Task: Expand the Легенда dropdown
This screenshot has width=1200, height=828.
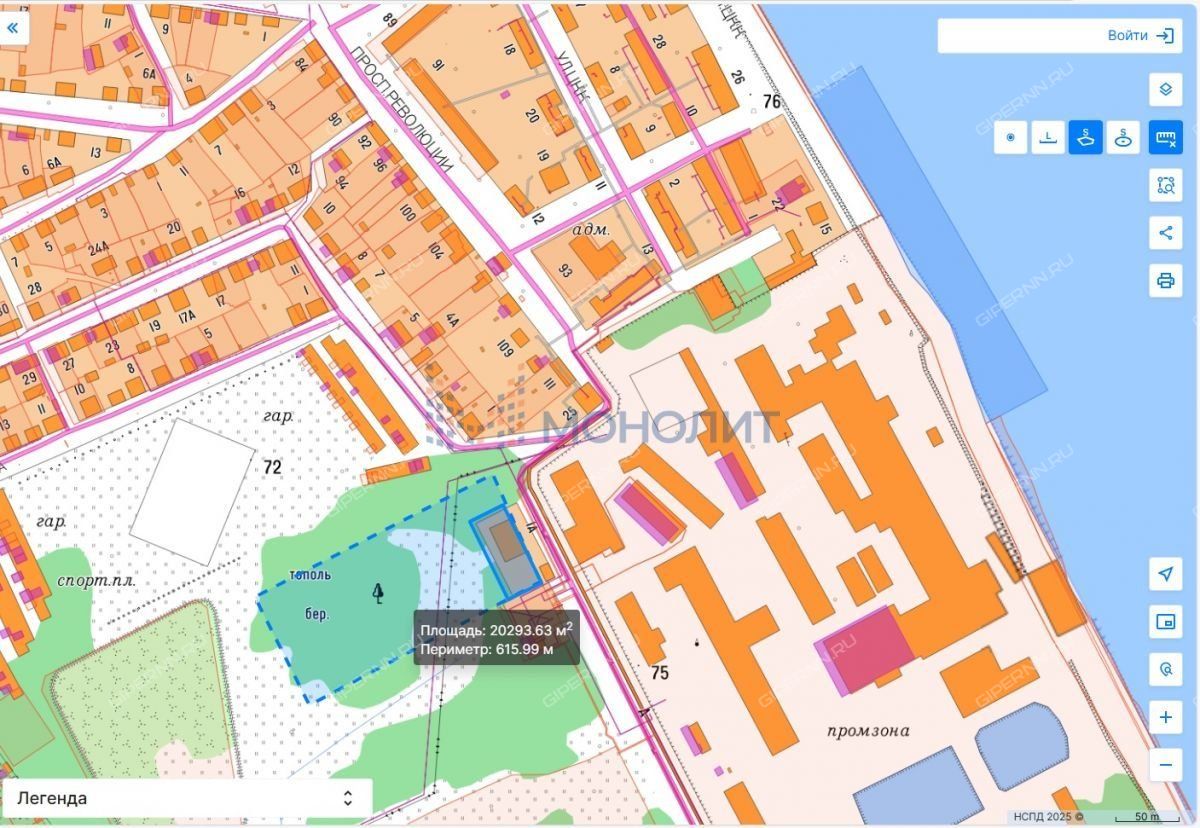Action: (x=186, y=798)
